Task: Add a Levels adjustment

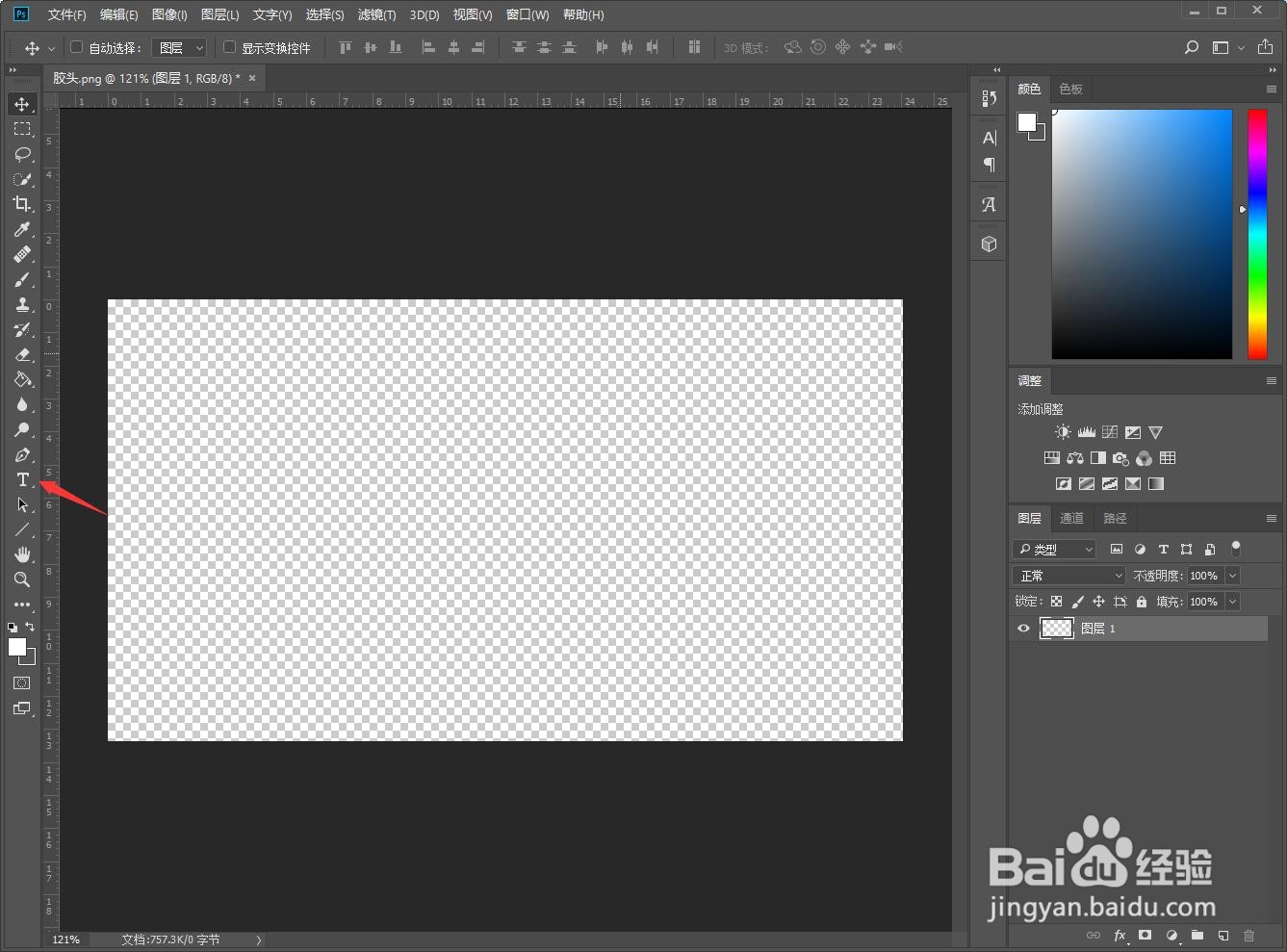Action: point(1087,432)
